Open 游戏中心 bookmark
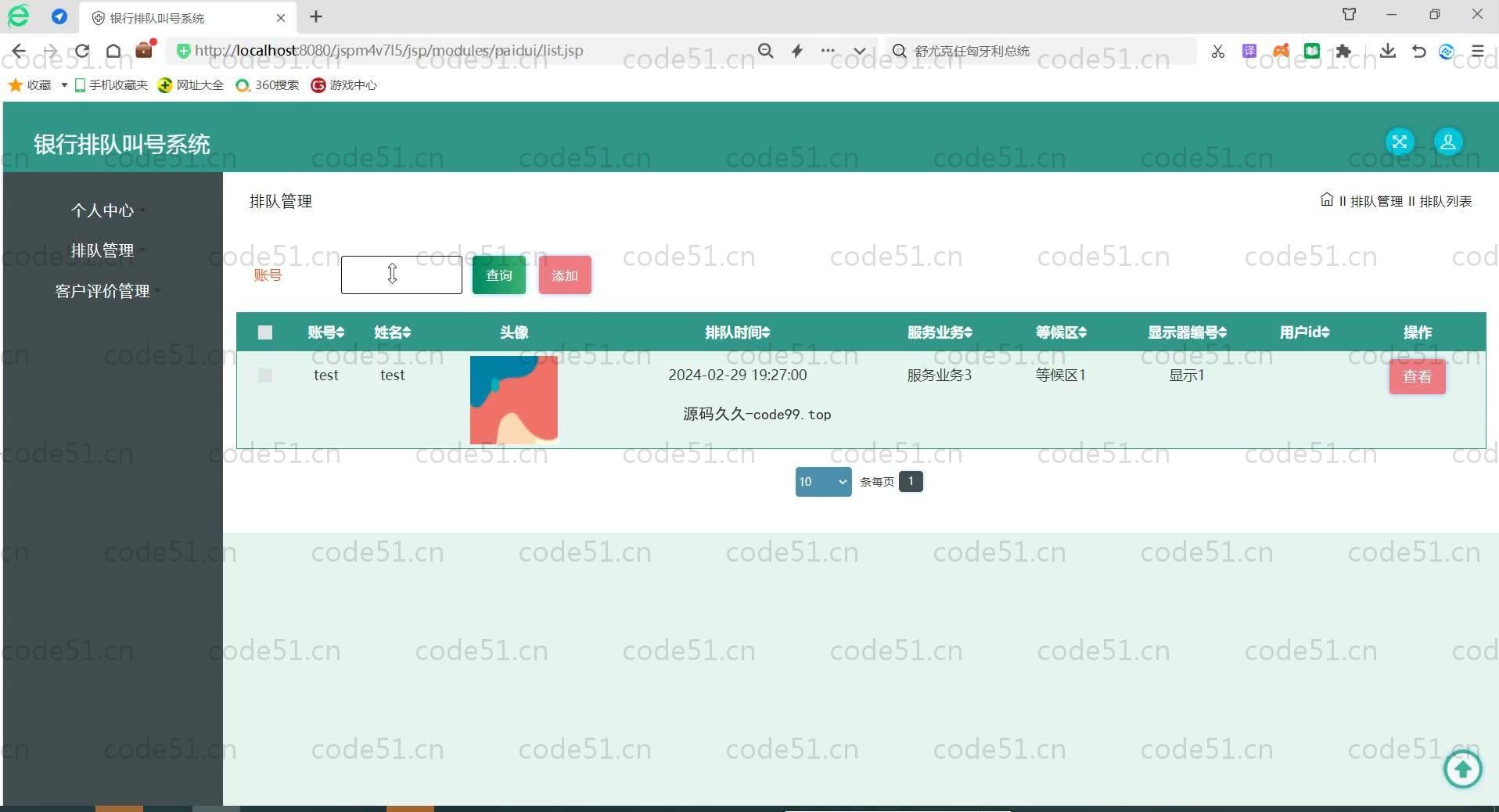The image size is (1499, 812). click(344, 84)
